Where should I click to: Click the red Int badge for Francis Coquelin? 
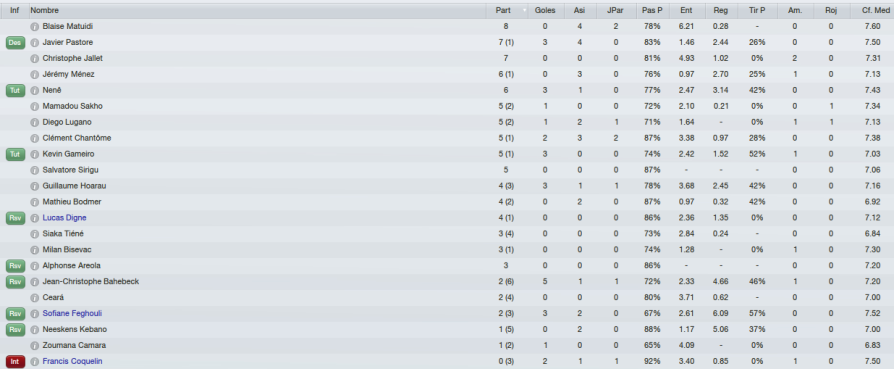[15, 362]
